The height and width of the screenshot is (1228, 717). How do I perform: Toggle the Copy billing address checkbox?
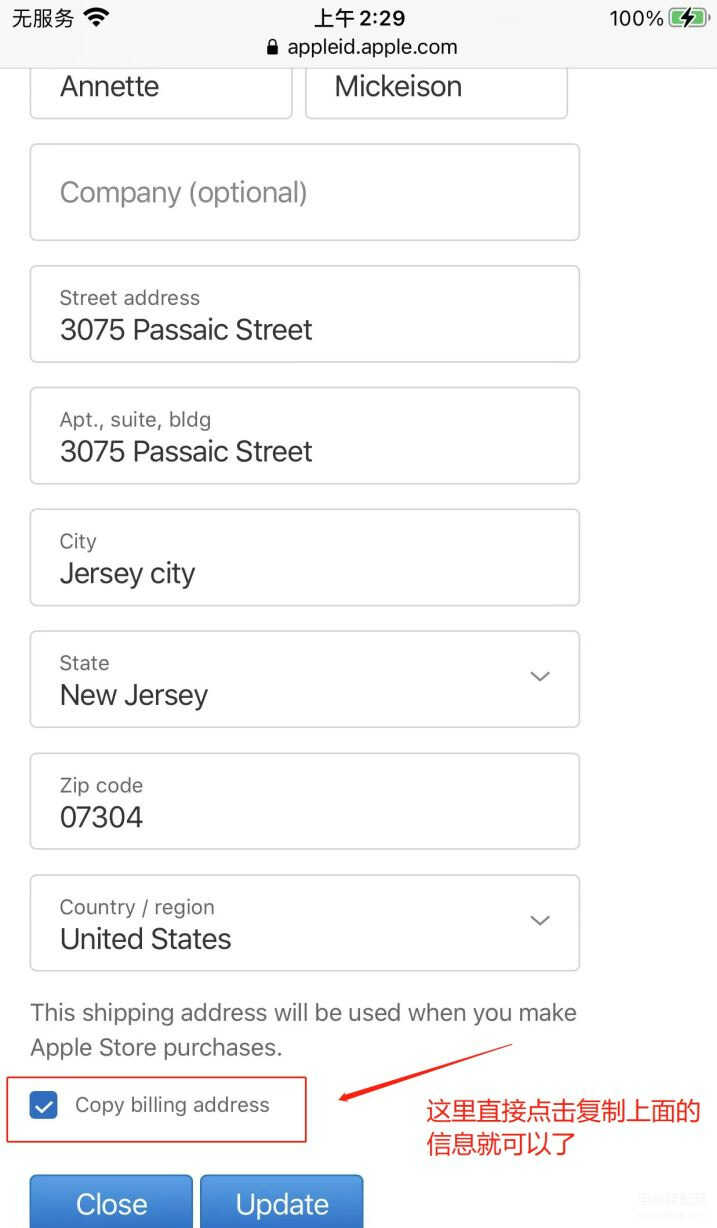pos(44,1105)
